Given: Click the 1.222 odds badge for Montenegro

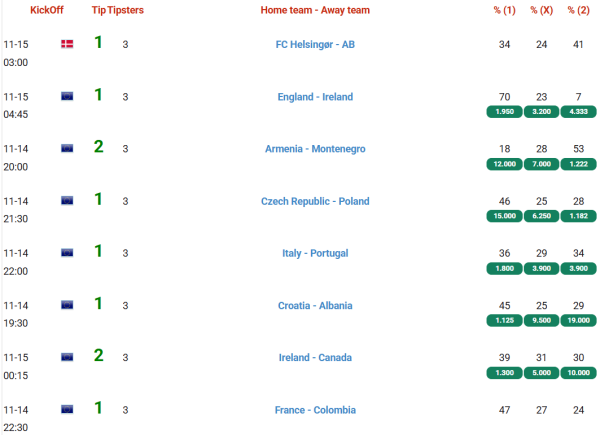Looking at the screenshot, I should coord(578,163).
